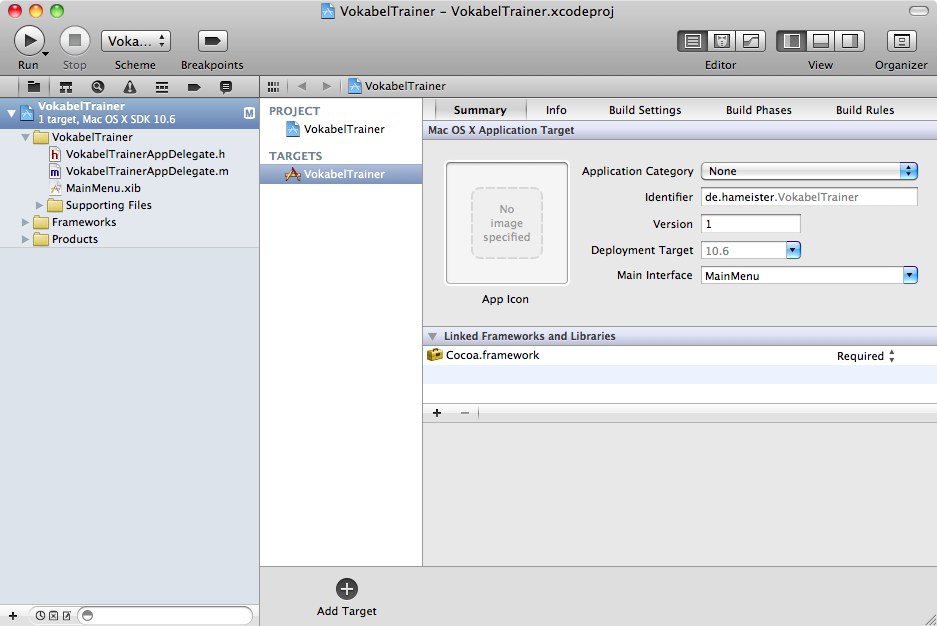
Task: Open the Application Category dropdown
Action: pyautogui.click(x=809, y=171)
